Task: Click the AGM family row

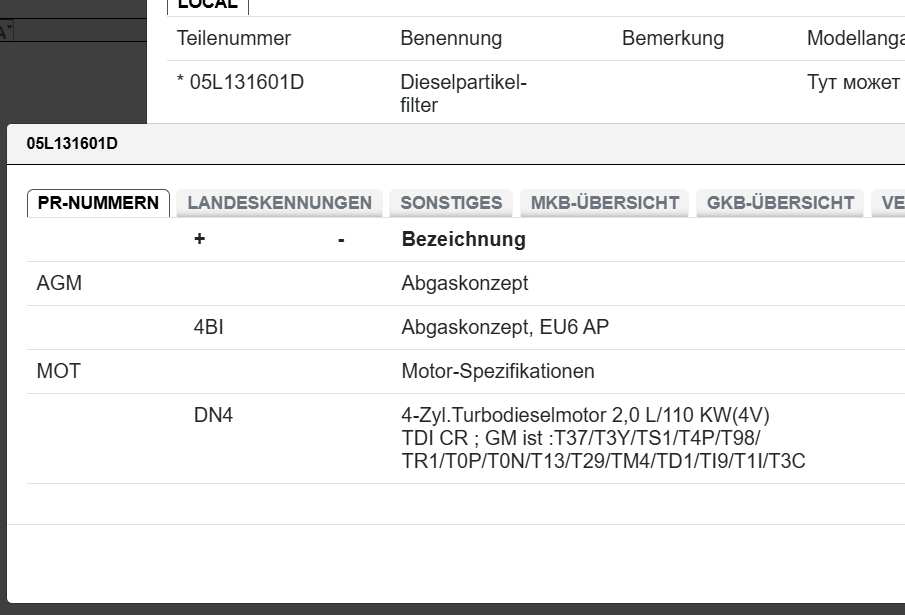Action: [59, 284]
